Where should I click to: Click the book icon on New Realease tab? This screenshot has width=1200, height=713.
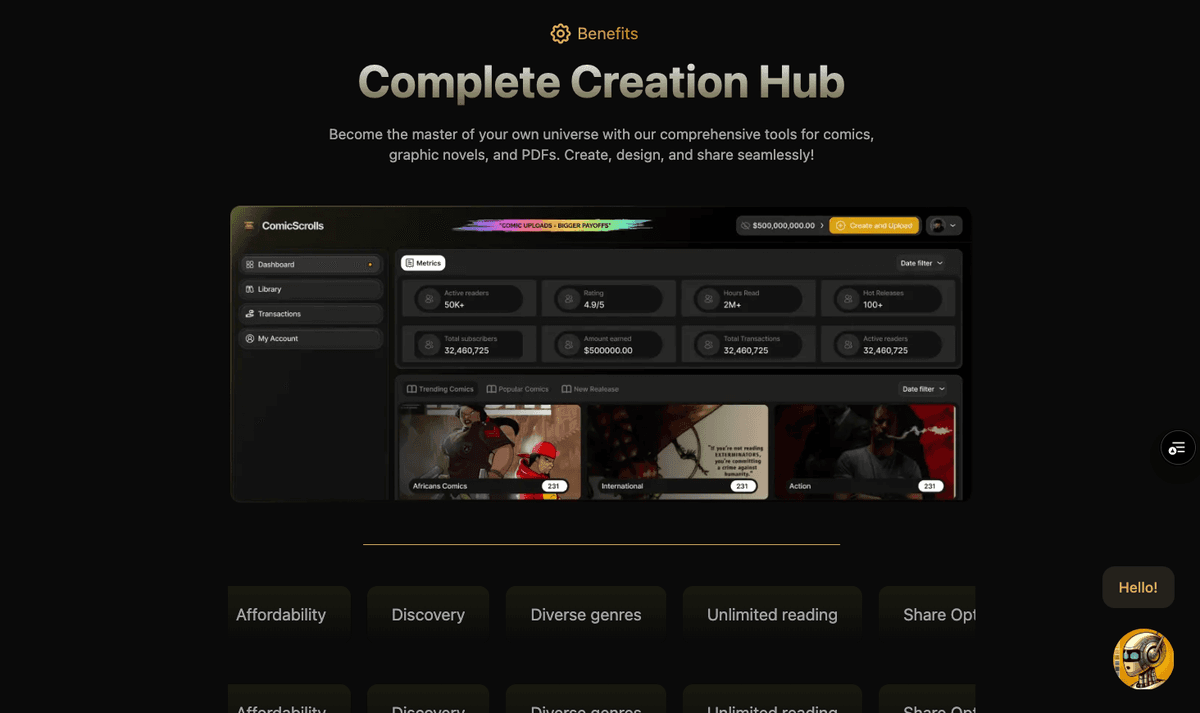point(566,389)
